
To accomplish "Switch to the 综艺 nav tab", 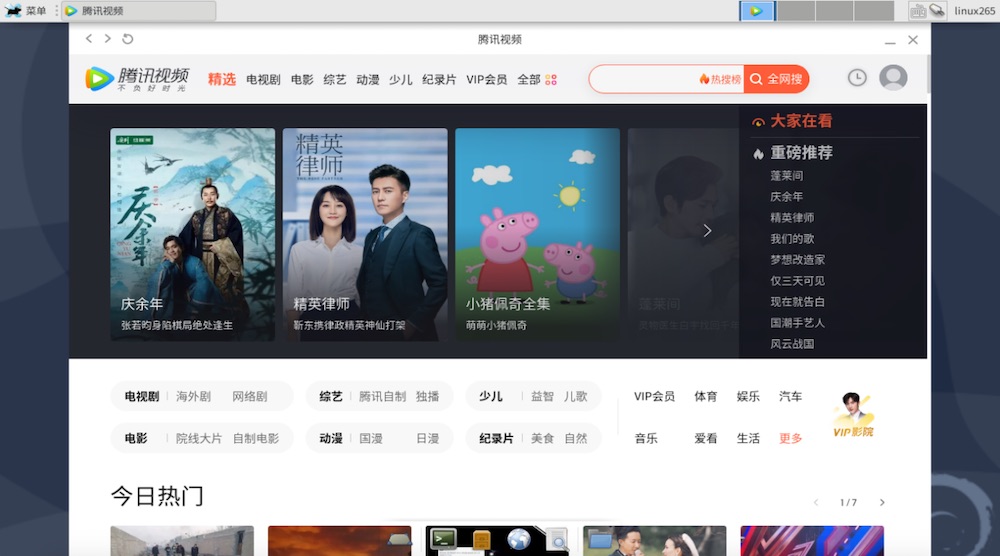I will [335, 80].
